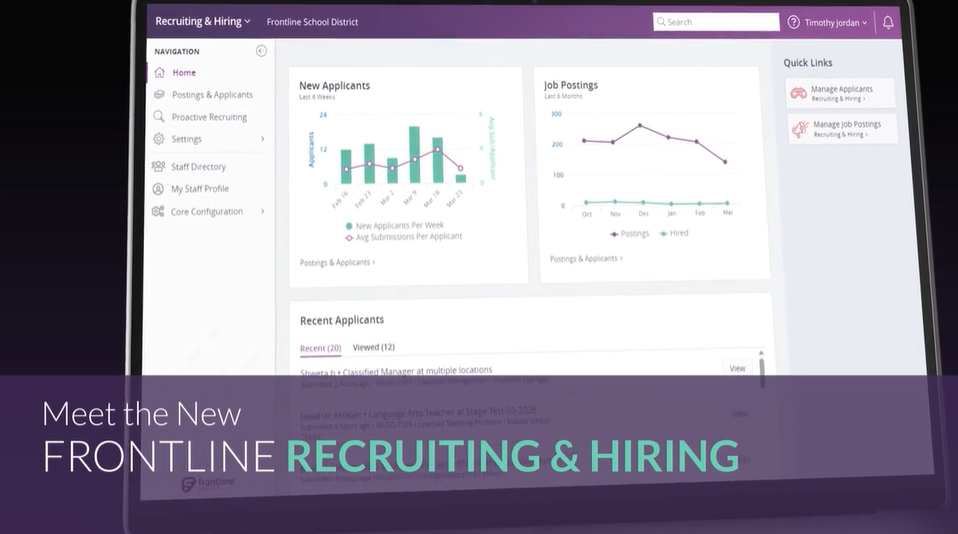The height and width of the screenshot is (534, 958).
Task: Collapse the navigation panel with arrow button
Action: click(261, 51)
